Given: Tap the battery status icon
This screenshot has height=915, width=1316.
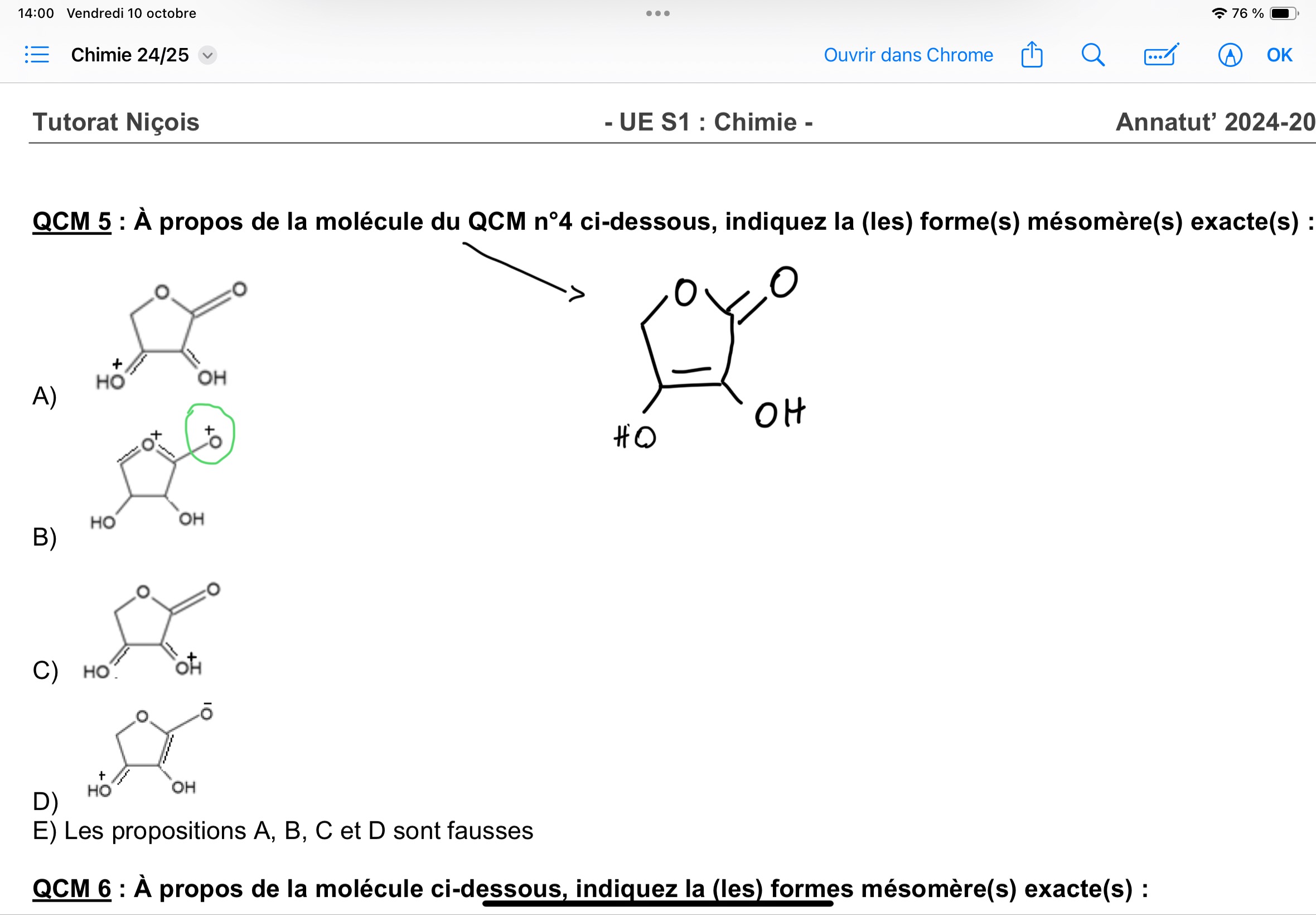Looking at the screenshot, I should point(1283,13).
